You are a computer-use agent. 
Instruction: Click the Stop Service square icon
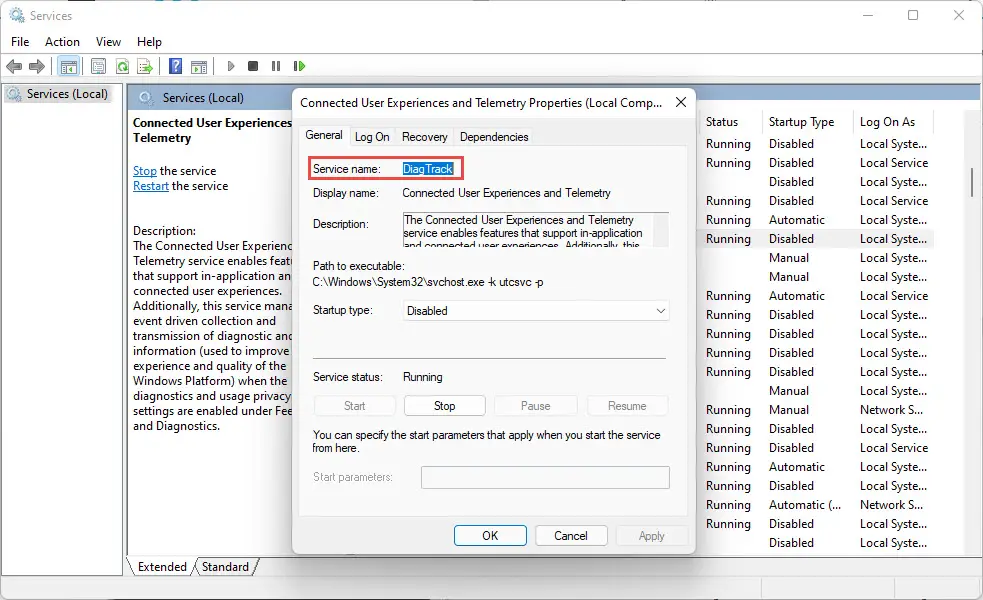253,66
